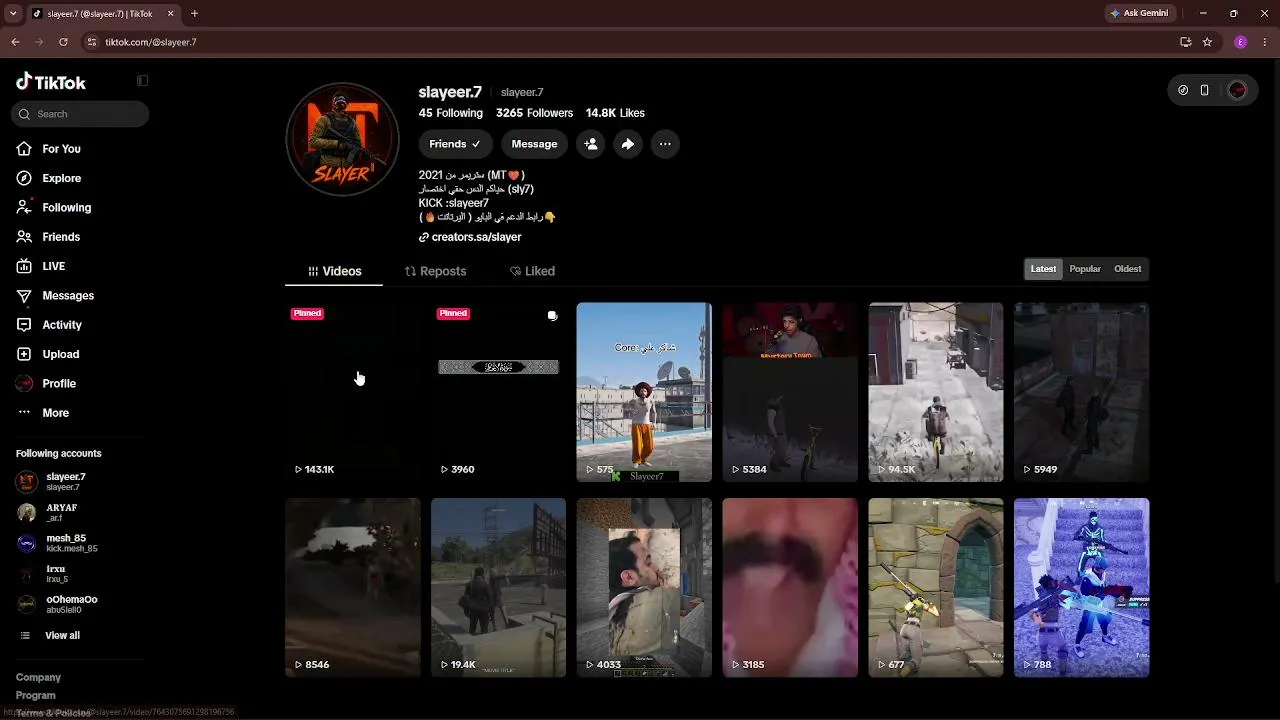Viewport: 1280px width, 720px height.
Task: Click the Following person icon
Action: tap(25, 207)
